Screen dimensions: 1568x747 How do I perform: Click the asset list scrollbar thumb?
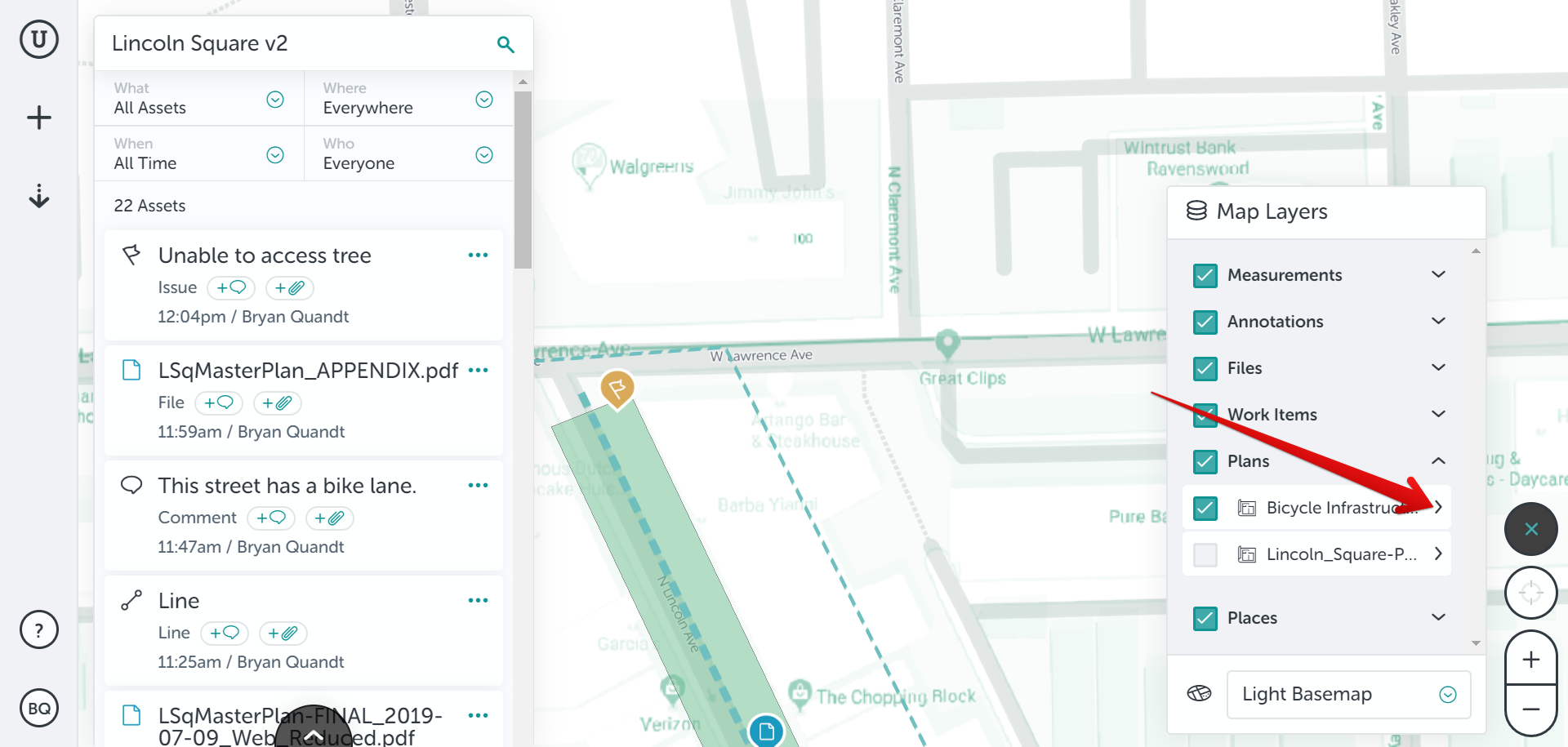pos(523,180)
